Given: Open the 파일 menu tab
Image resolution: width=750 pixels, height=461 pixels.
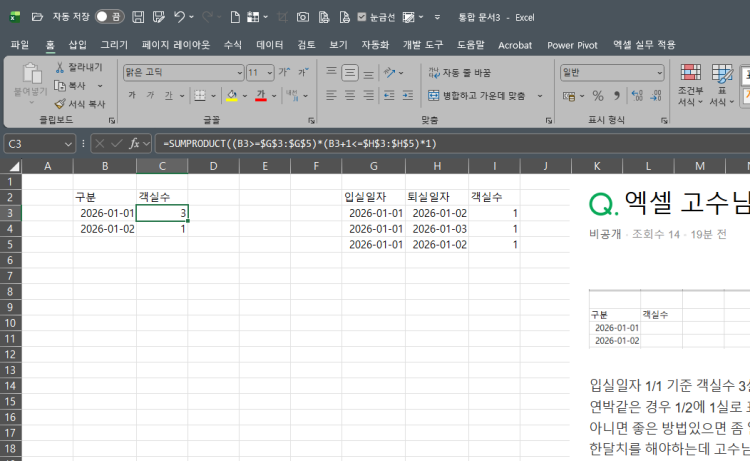Looking at the screenshot, I should coord(20,45).
